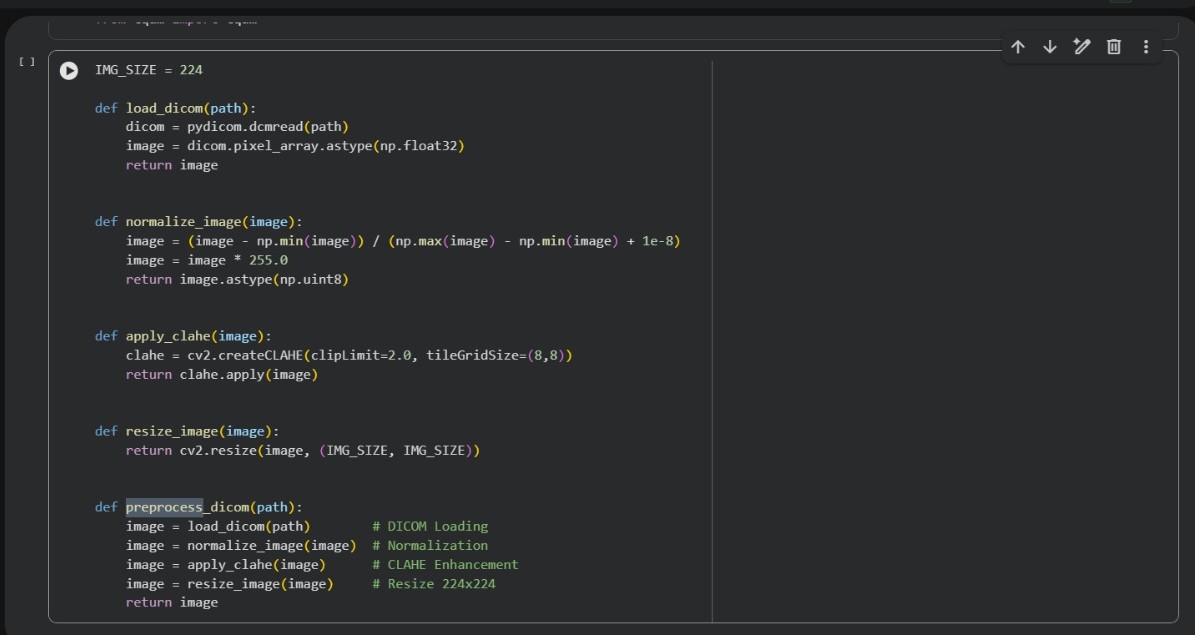This screenshot has height=635, width=1195.
Task: Move cell down with arrow icon
Action: 1049,47
